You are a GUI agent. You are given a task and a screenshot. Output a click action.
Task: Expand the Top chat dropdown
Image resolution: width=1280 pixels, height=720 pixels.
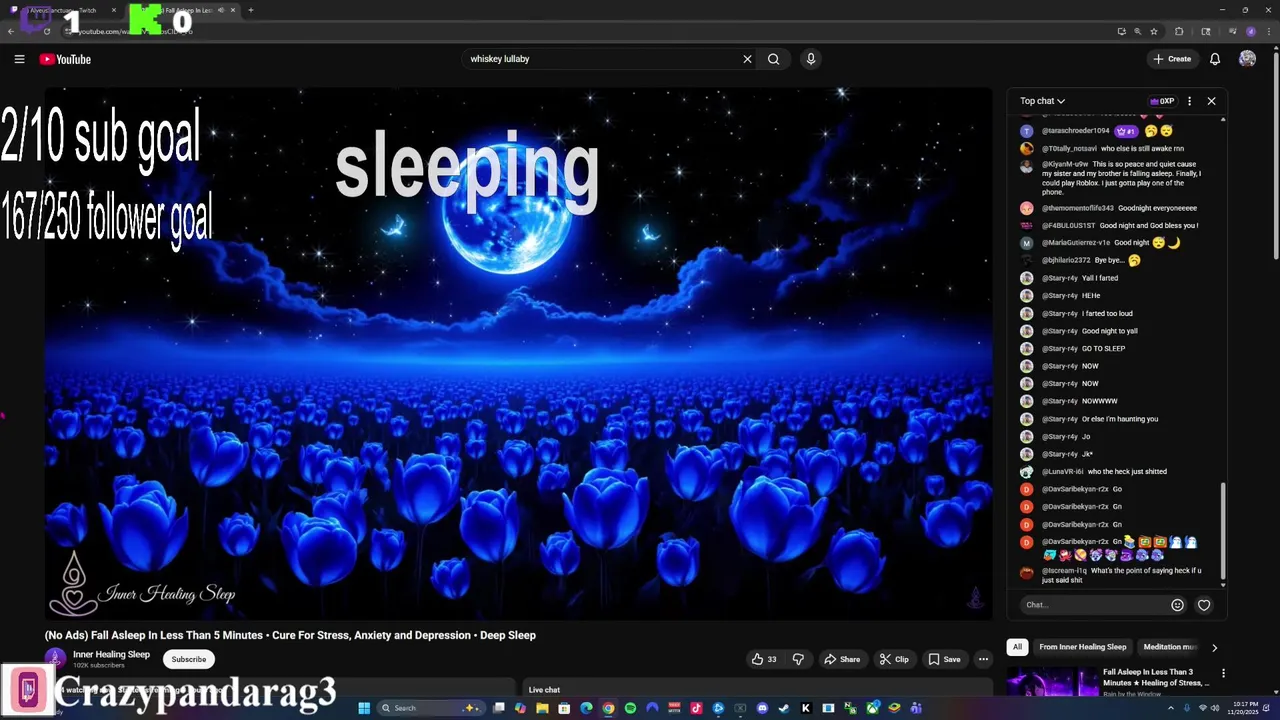pyautogui.click(x=1043, y=101)
